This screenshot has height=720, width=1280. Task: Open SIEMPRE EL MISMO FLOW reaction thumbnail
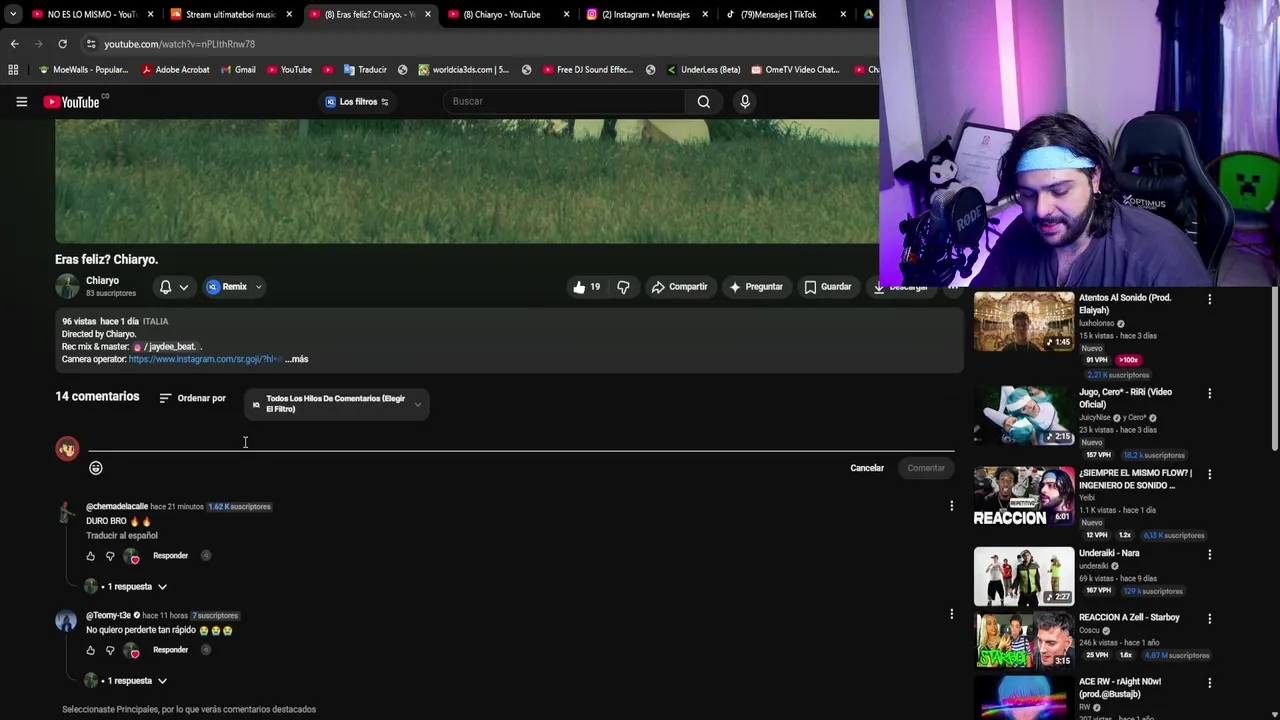tap(1024, 496)
